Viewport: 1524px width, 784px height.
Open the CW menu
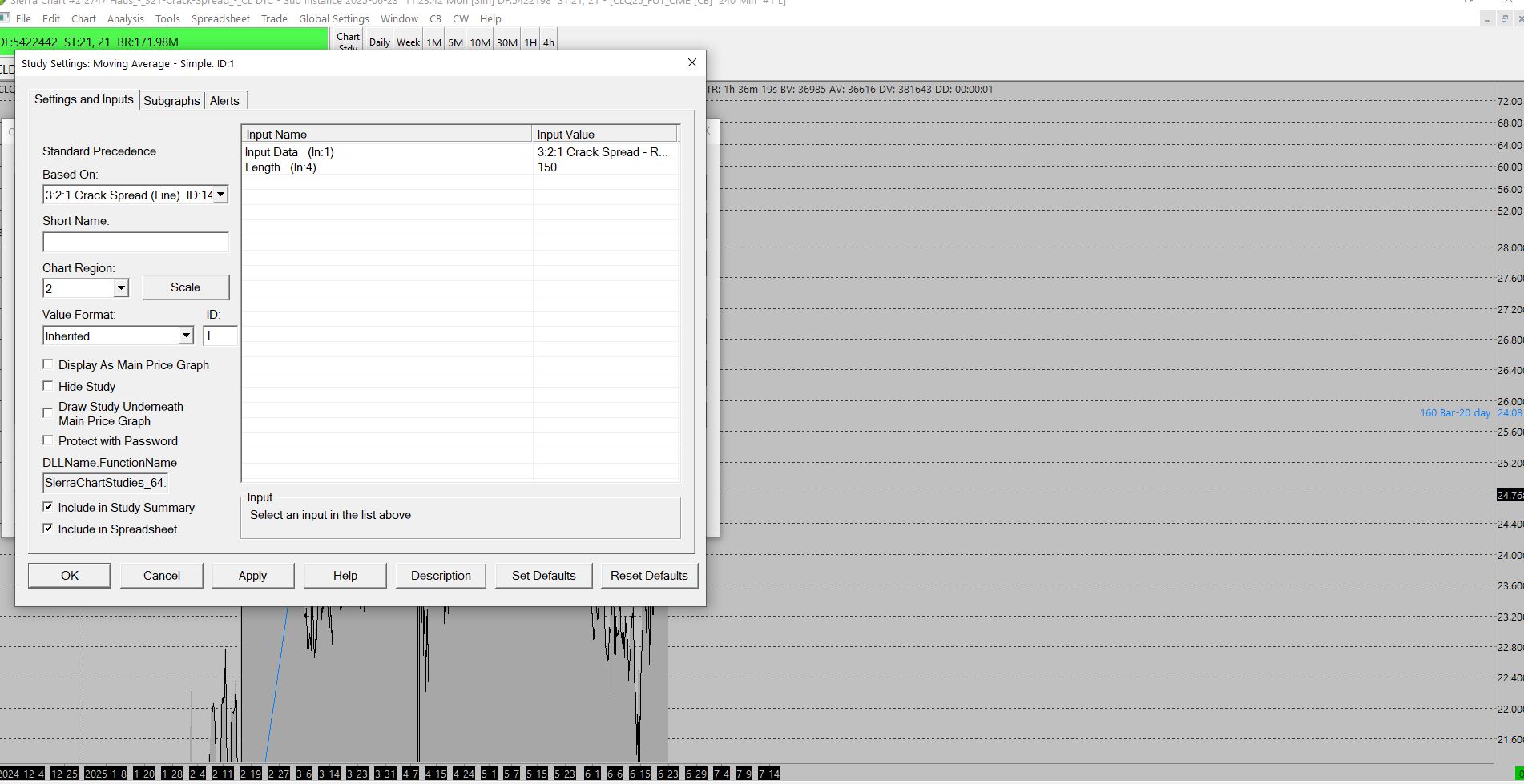[461, 18]
